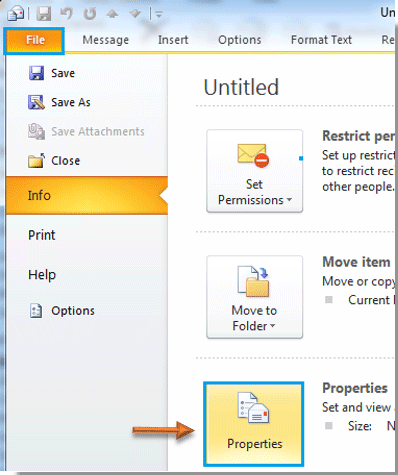Click the Next Item down arrow icon
398x475 pixels.
[135, 14]
